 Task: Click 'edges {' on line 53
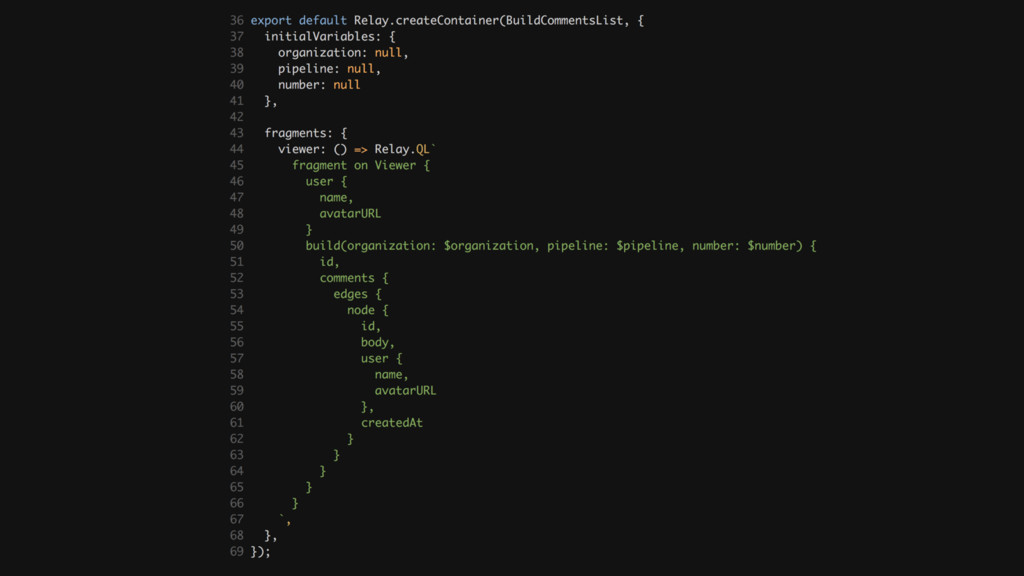pyautogui.click(x=357, y=294)
